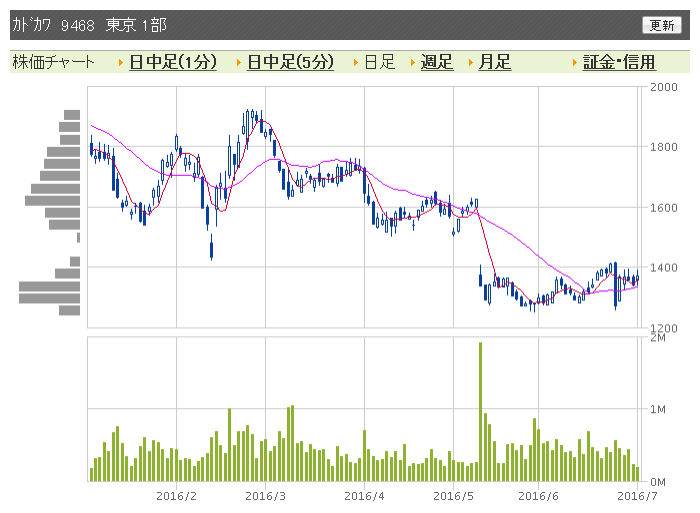Screen dimensions: 700x513
Task: Click the カドカワ 9468 東京 1部 title
Action: tap(89, 25)
